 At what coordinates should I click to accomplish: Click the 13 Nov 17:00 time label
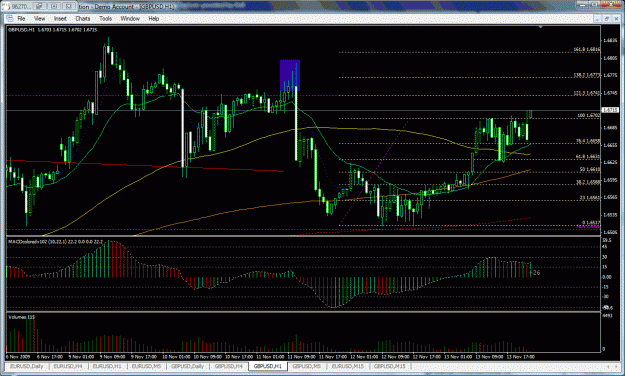(x=520, y=357)
